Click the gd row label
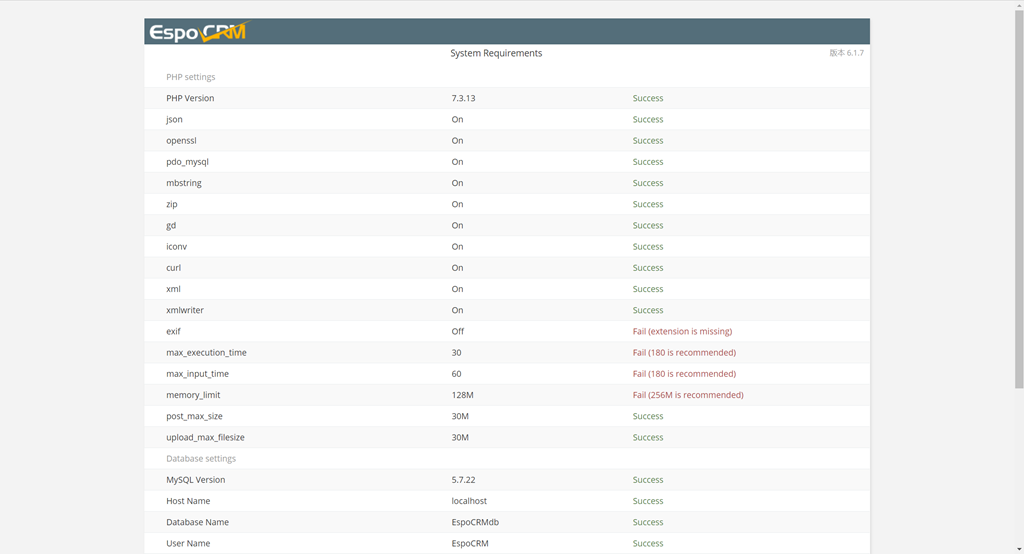Screen dimensions: 1024x554 [171, 225]
